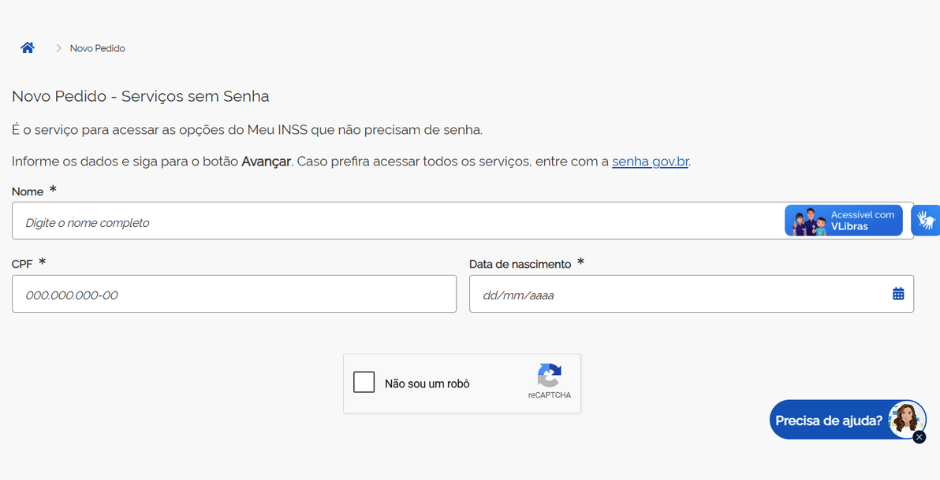Open the virtual assistant avatar
This screenshot has width=940, height=480.
tap(906, 418)
